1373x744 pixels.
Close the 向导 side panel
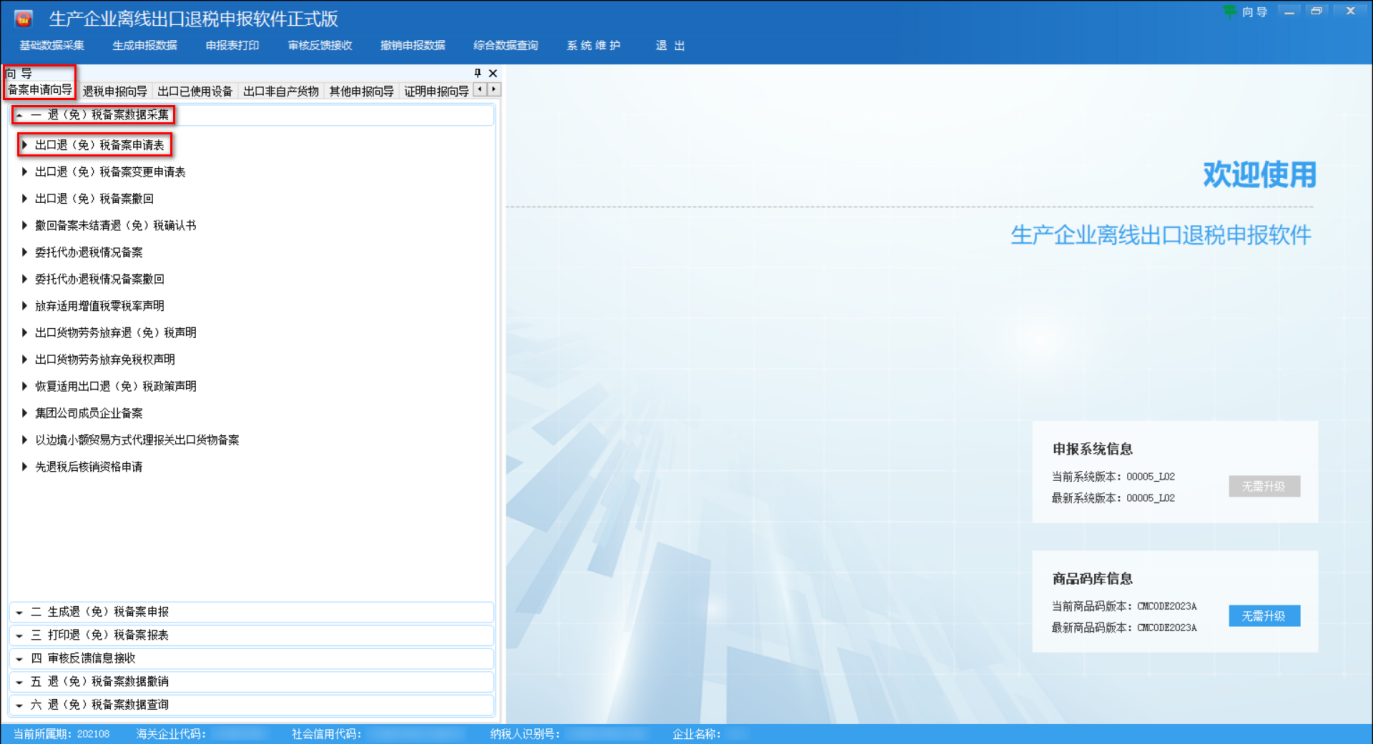tap(493, 73)
